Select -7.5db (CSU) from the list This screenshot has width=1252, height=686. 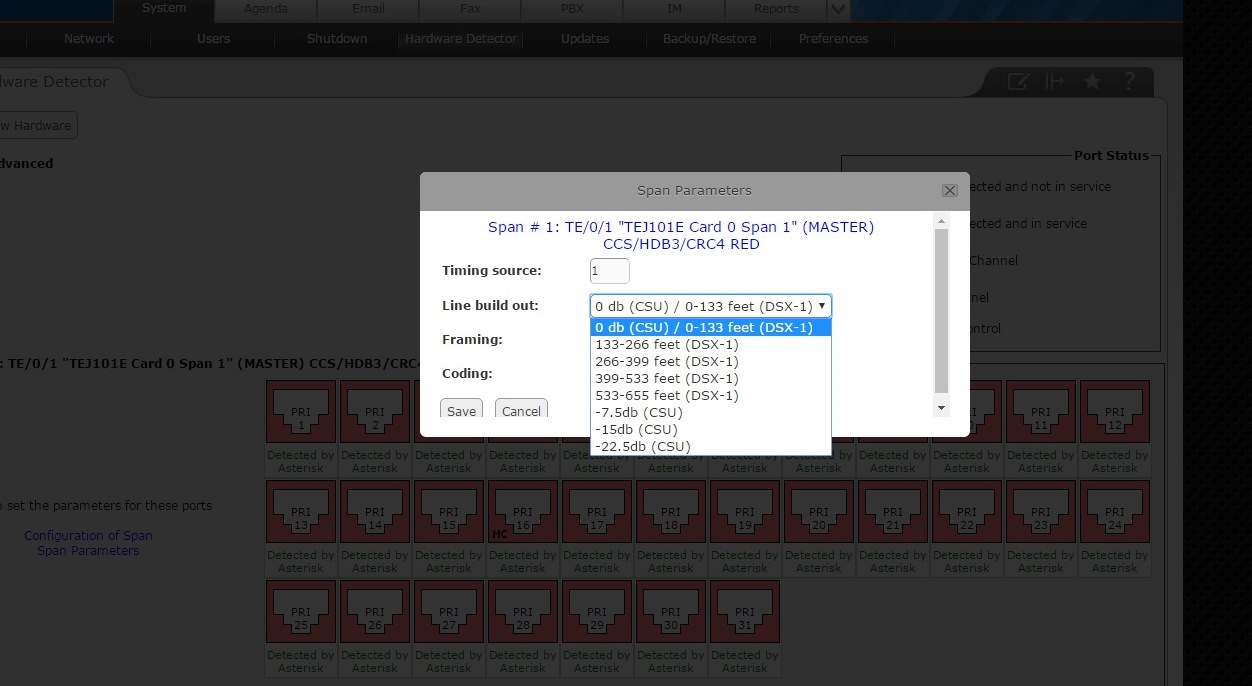pos(639,412)
